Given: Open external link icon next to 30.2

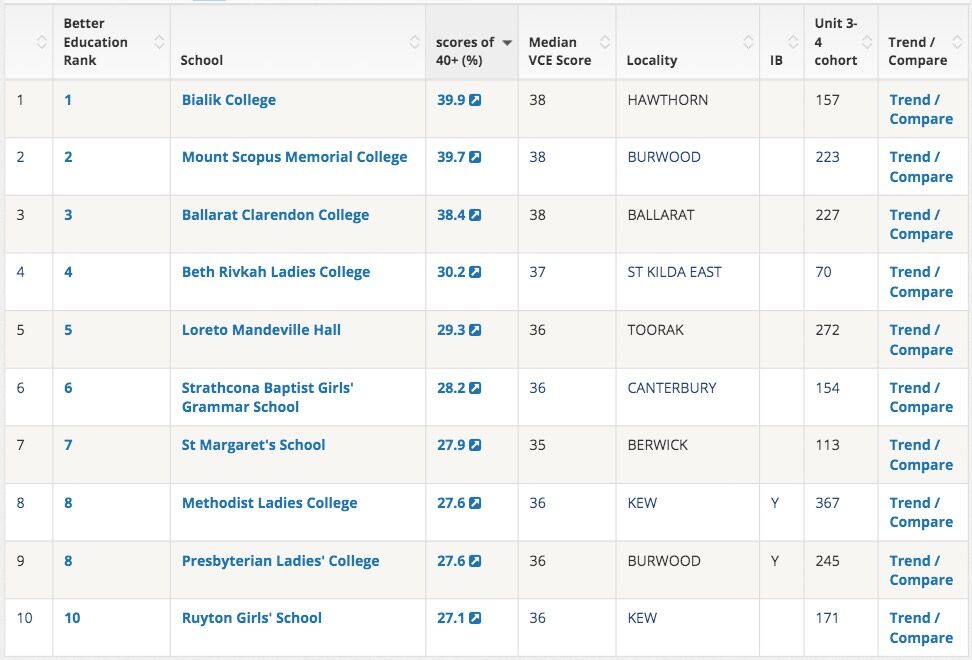Looking at the screenshot, I should coord(476,272).
